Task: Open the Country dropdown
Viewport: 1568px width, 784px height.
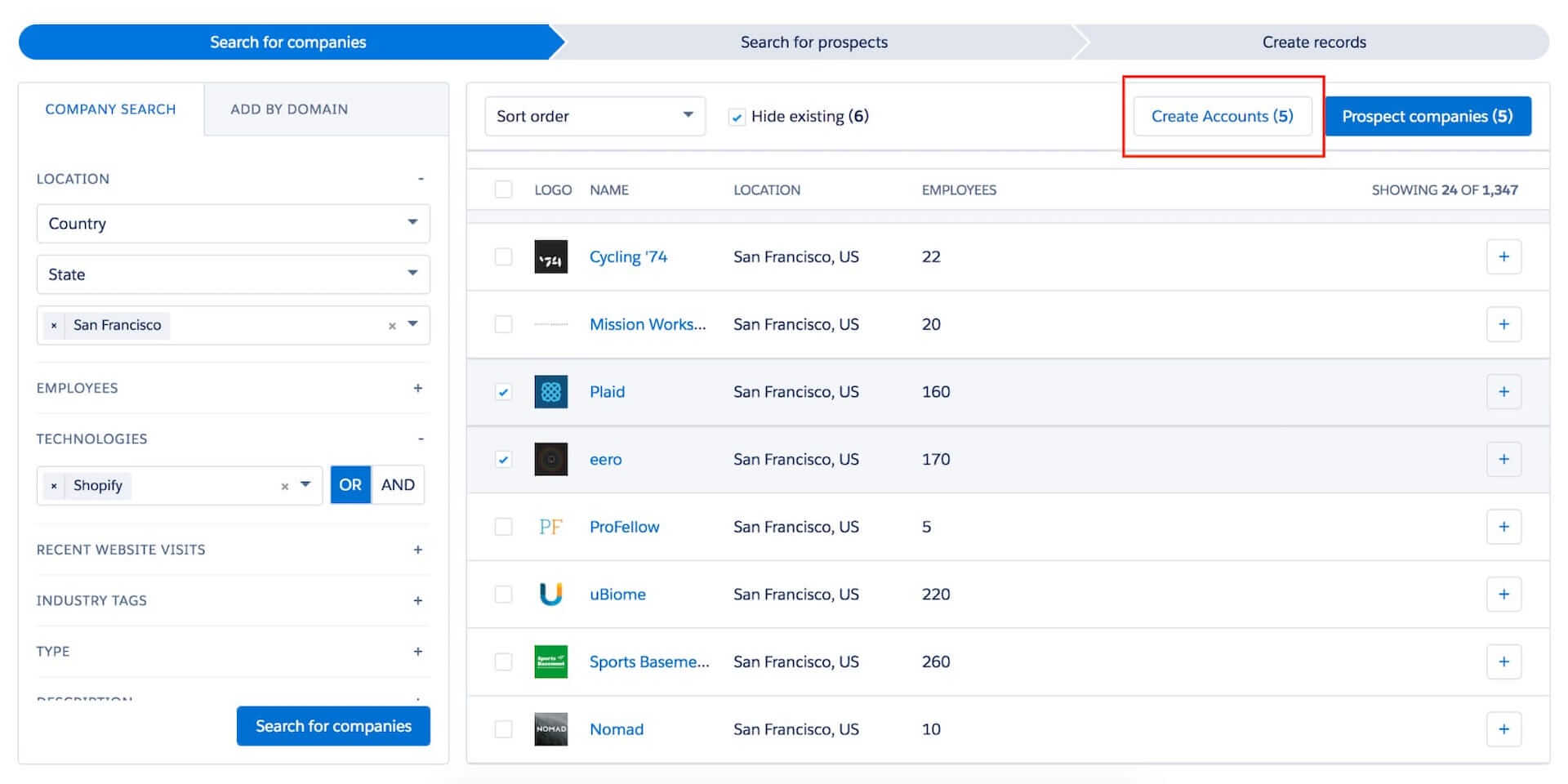Action: 233,224
